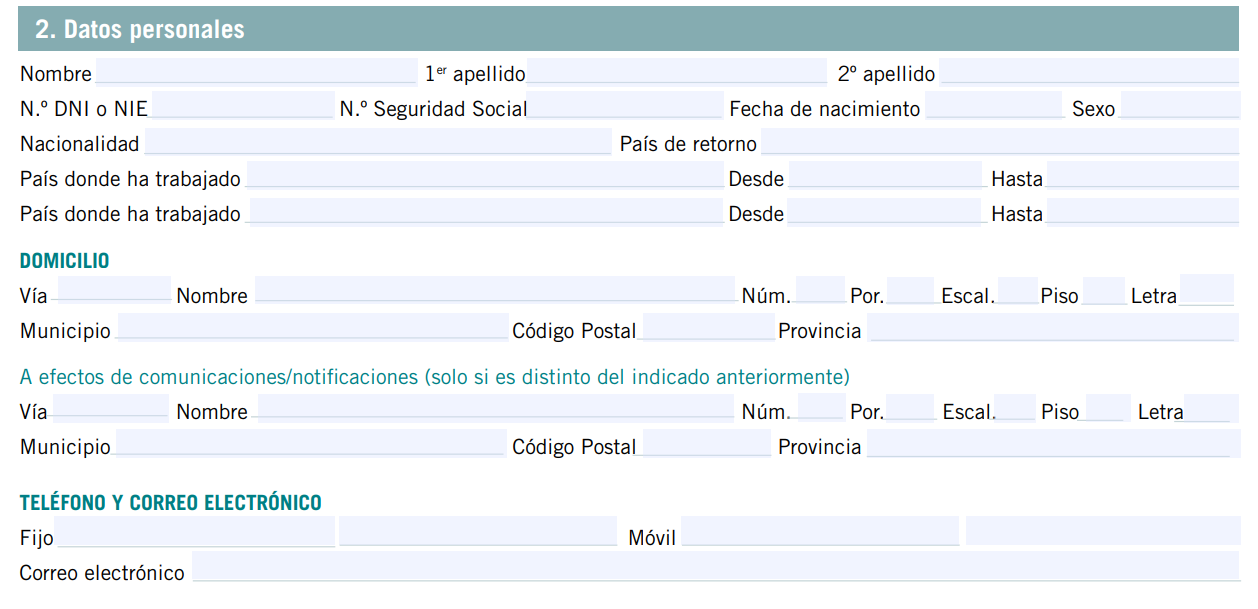This screenshot has height=609, width=1258.
Task: Select the second Fijo phone field before Móvil
Action: coord(479,531)
